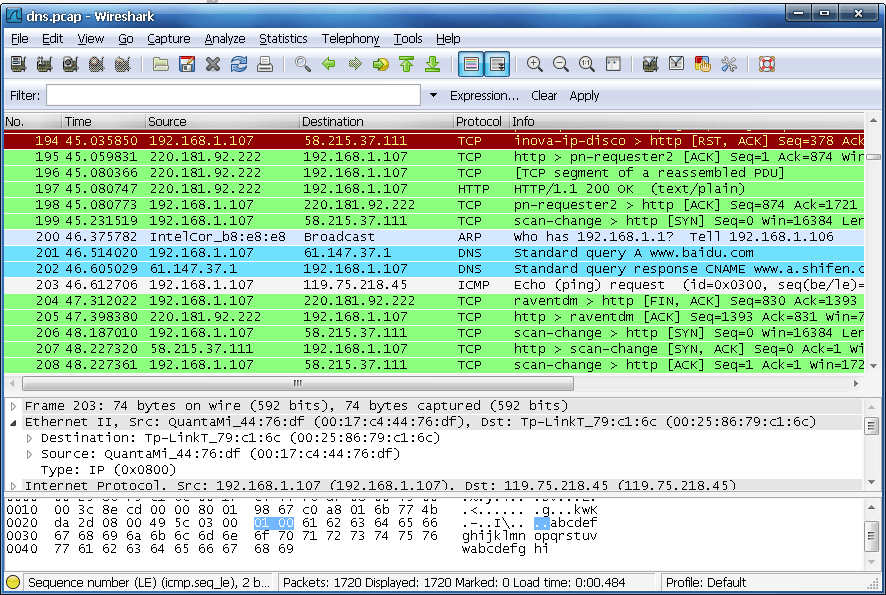The width and height of the screenshot is (886, 595).
Task: Toggle the Colorize Packet List button
Action: point(471,65)
